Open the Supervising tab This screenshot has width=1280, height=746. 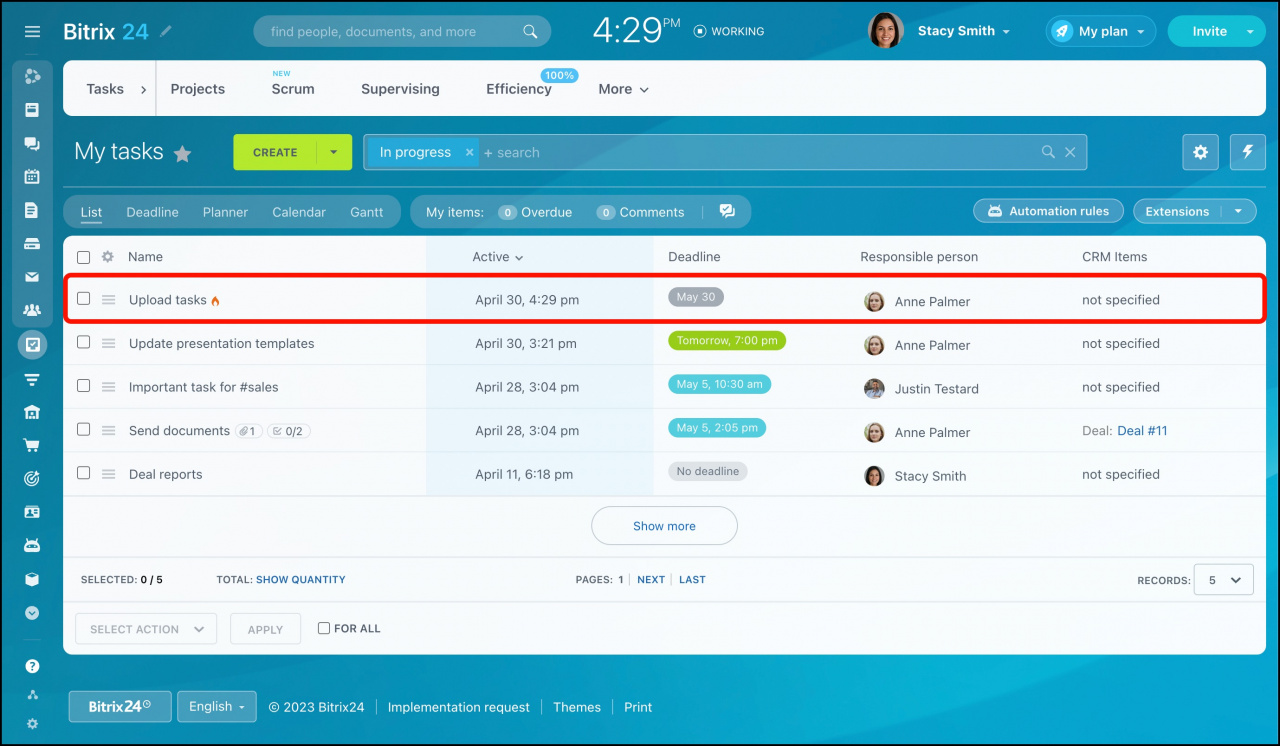click(400, 89)
